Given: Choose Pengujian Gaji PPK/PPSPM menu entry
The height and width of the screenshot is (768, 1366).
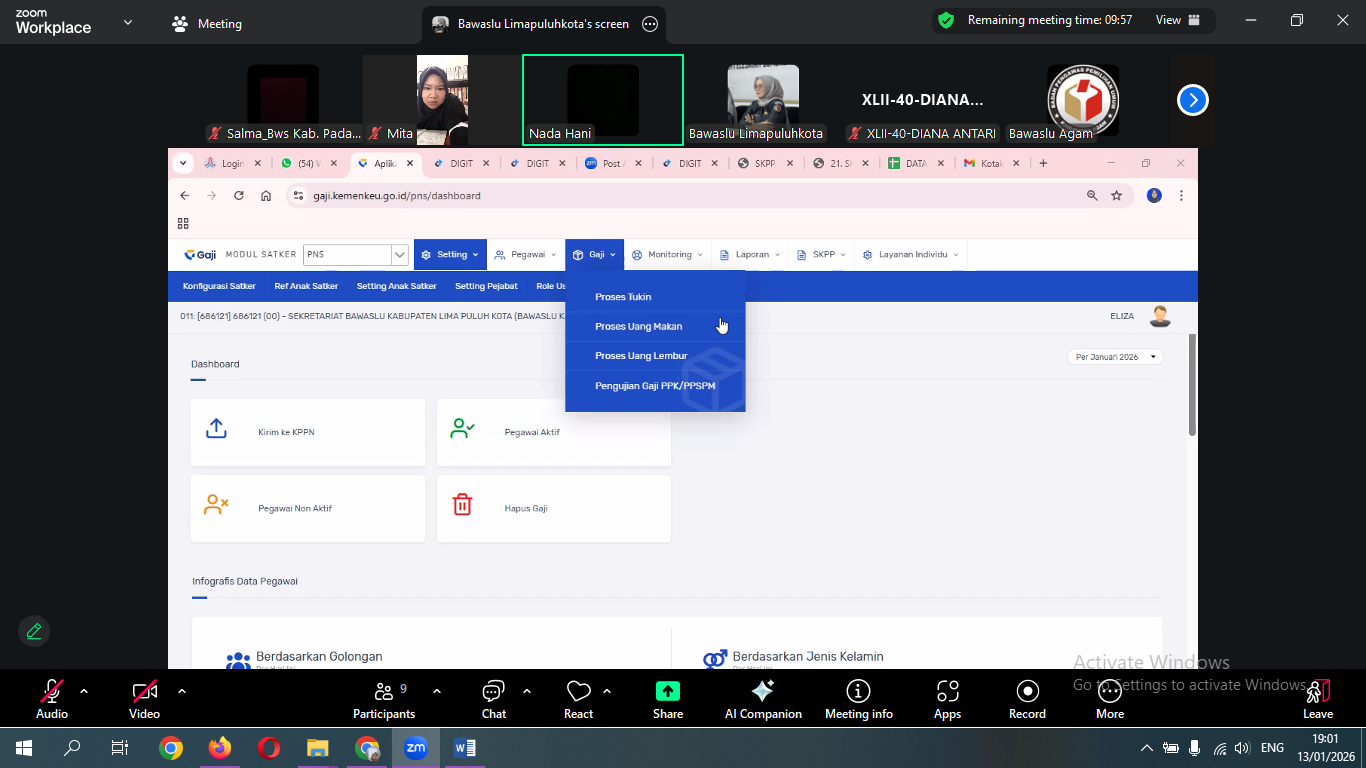Looking at the screenshot, I should (x=655, y=386).
